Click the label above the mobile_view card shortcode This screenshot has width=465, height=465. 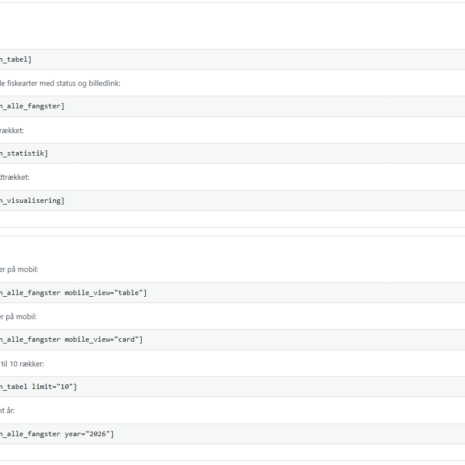tap(18, 317)
